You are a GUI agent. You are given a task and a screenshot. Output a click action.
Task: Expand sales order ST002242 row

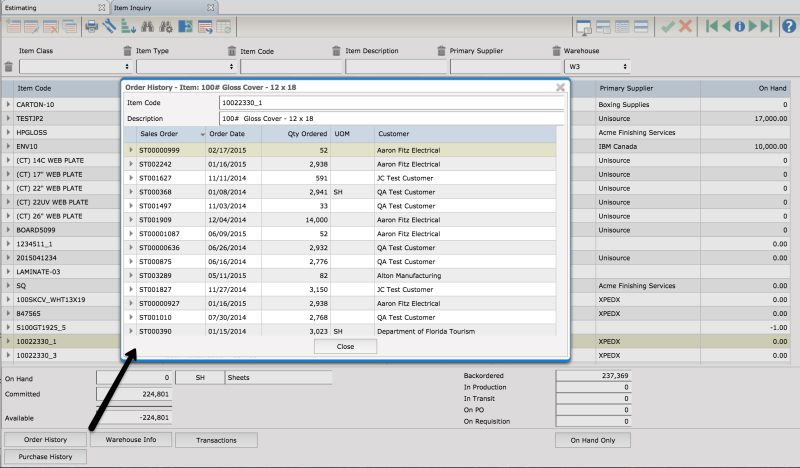[x=131, y=164]
